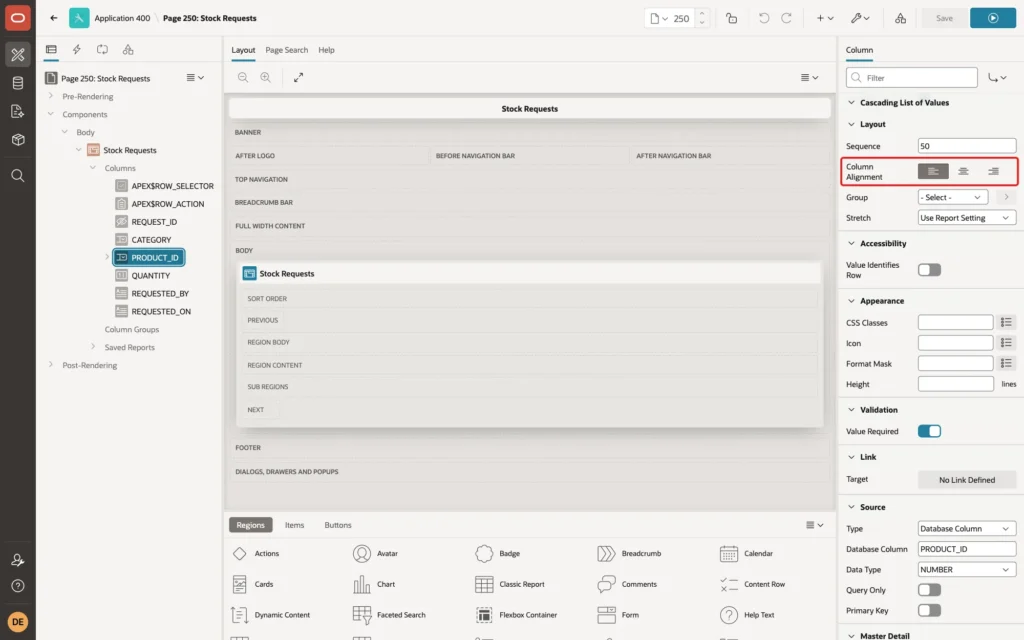Select the Layout tab
1024x640 pixels.
(243, 50)
